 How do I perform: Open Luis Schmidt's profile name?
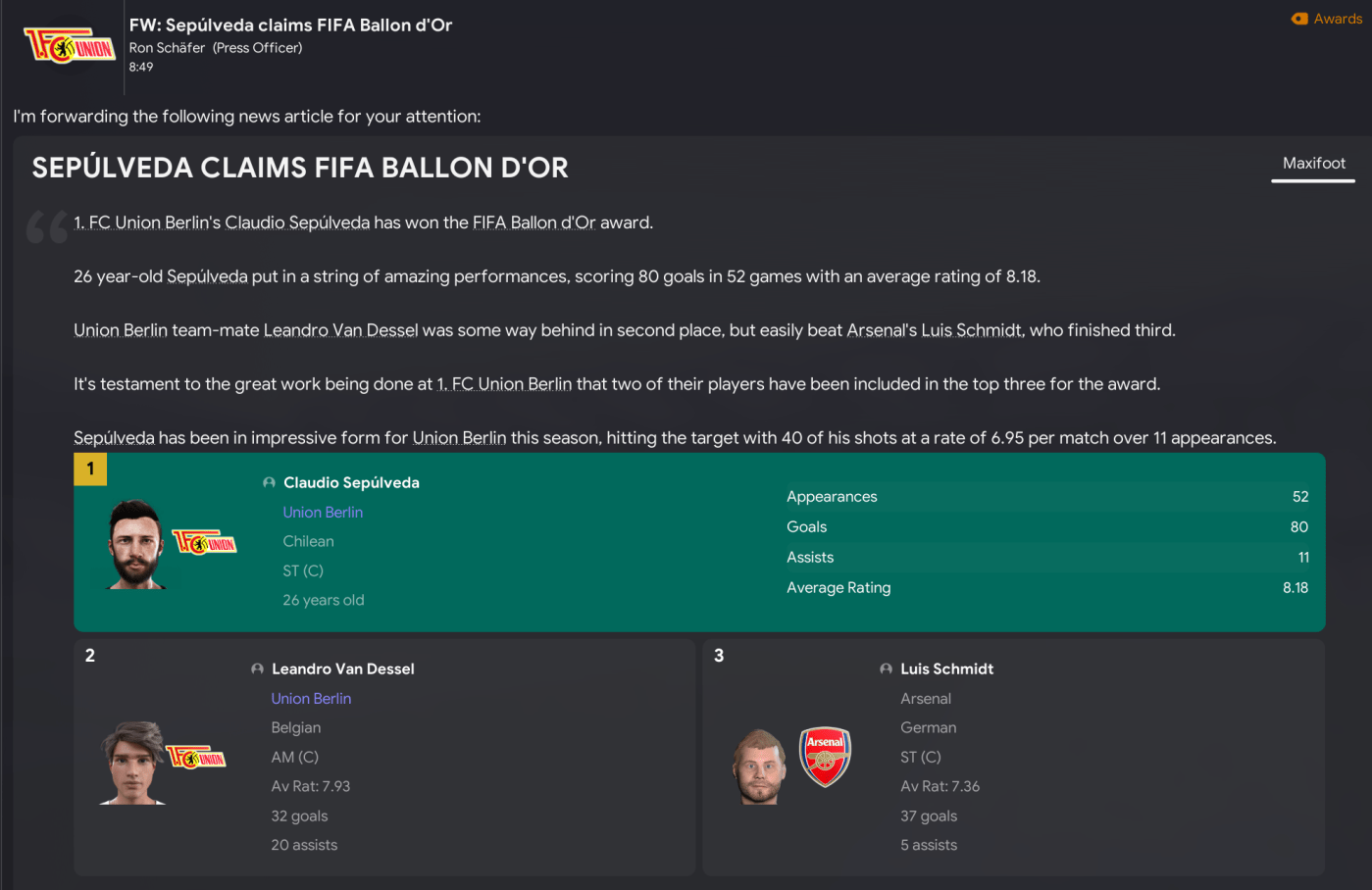[x=946, y=668]
